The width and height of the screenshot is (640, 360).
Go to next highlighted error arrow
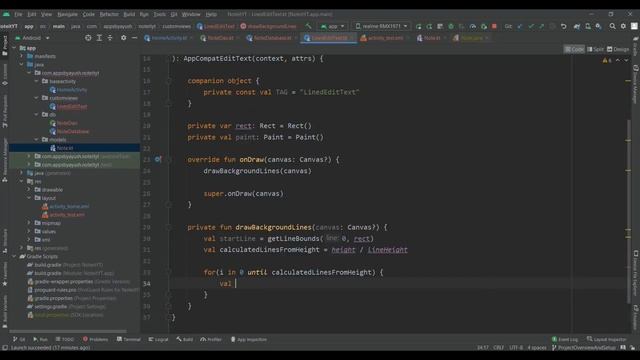(x=626, y=60)
